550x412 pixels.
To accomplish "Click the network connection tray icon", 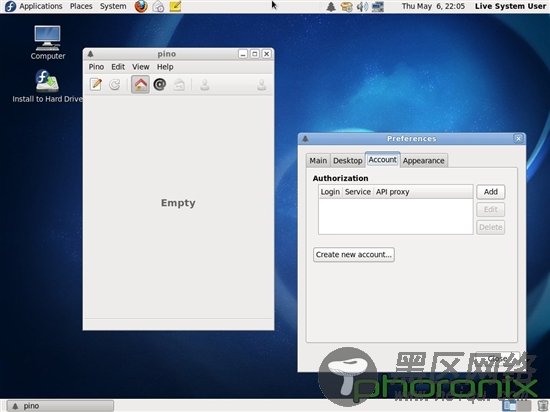I will [377, 6].
